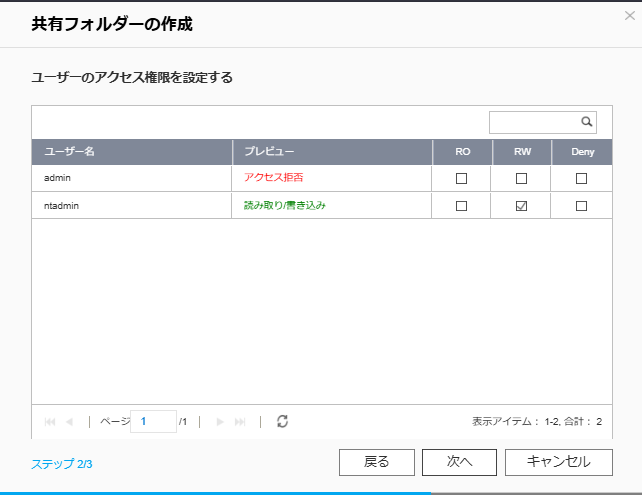642x495 pixels.
Task: Go to previous page arrow
Action: pyautogui.click(x=69, y=422)
